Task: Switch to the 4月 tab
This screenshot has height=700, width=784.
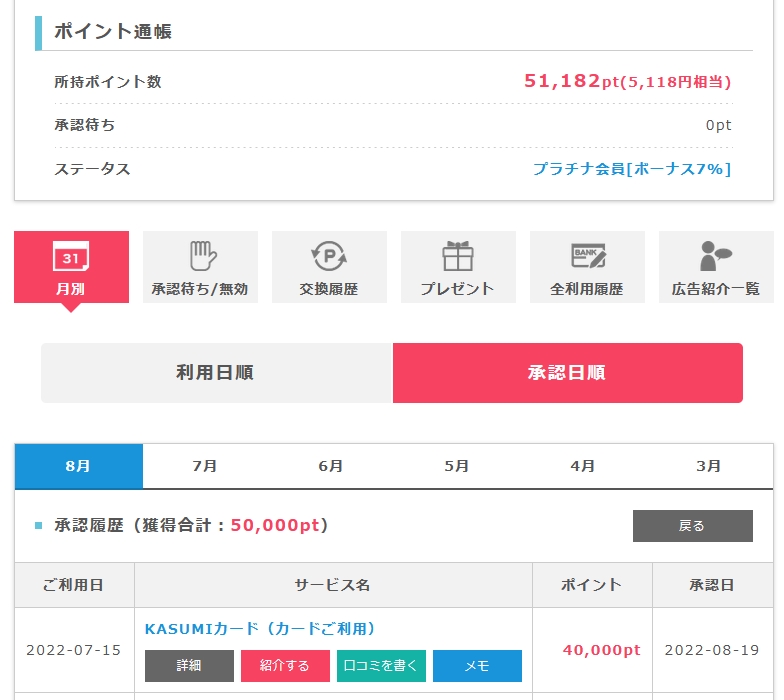Action: click(583, 466)
